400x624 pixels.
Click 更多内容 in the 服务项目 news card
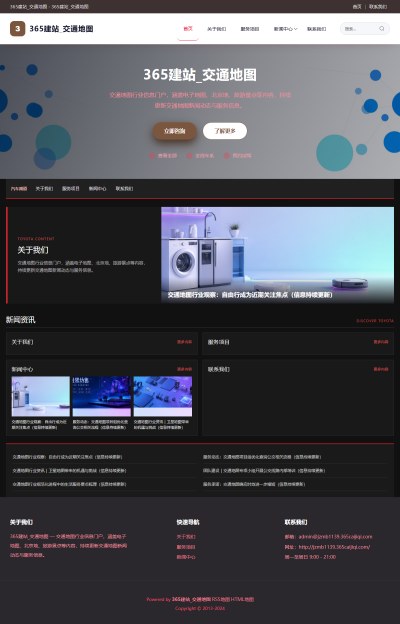pyautogui.click(x=381, y=342)
